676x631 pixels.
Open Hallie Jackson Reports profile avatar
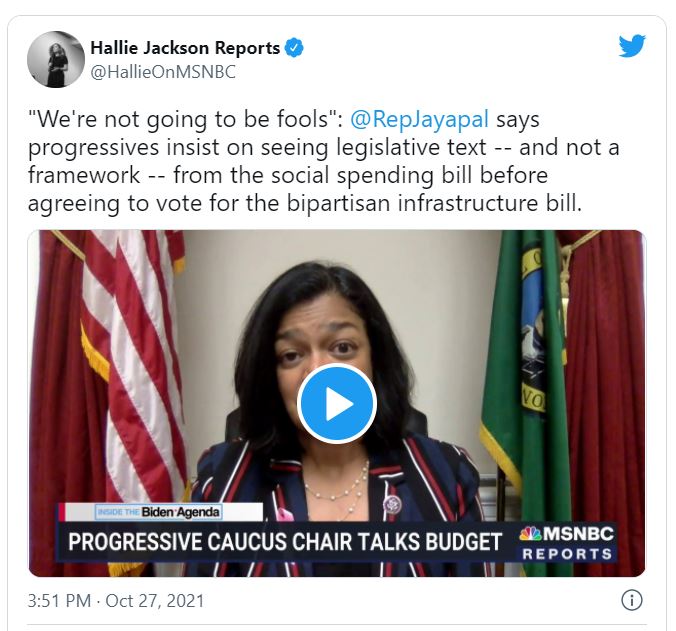point(56,59)
